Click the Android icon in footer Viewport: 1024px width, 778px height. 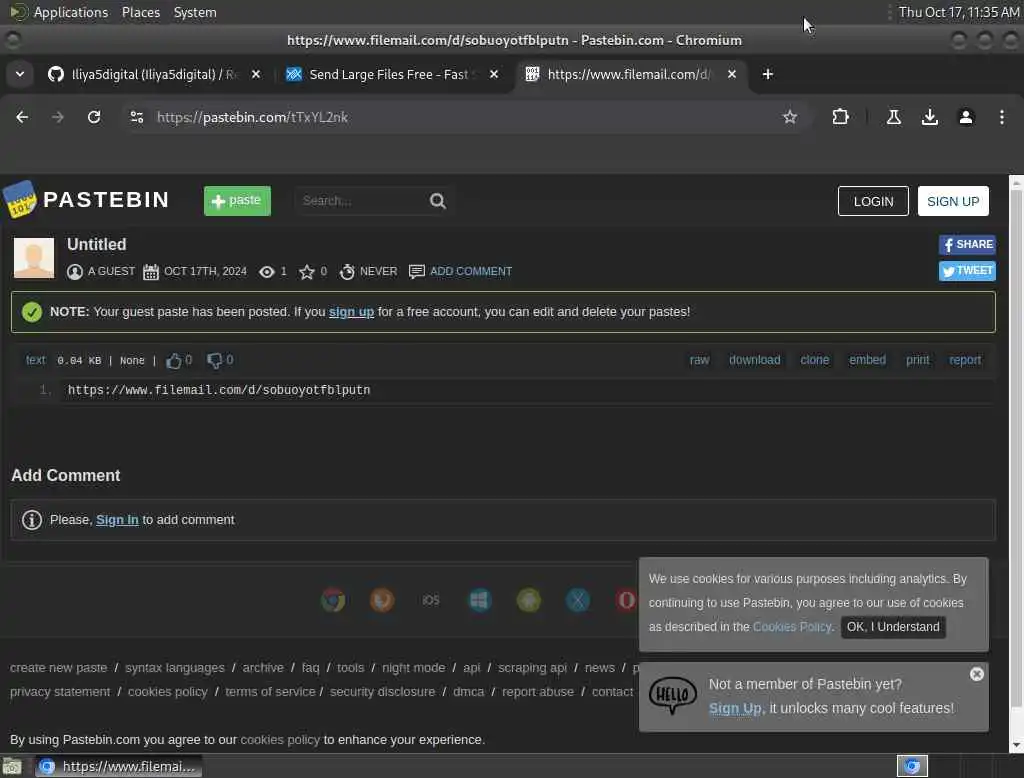tap(529, 600)
